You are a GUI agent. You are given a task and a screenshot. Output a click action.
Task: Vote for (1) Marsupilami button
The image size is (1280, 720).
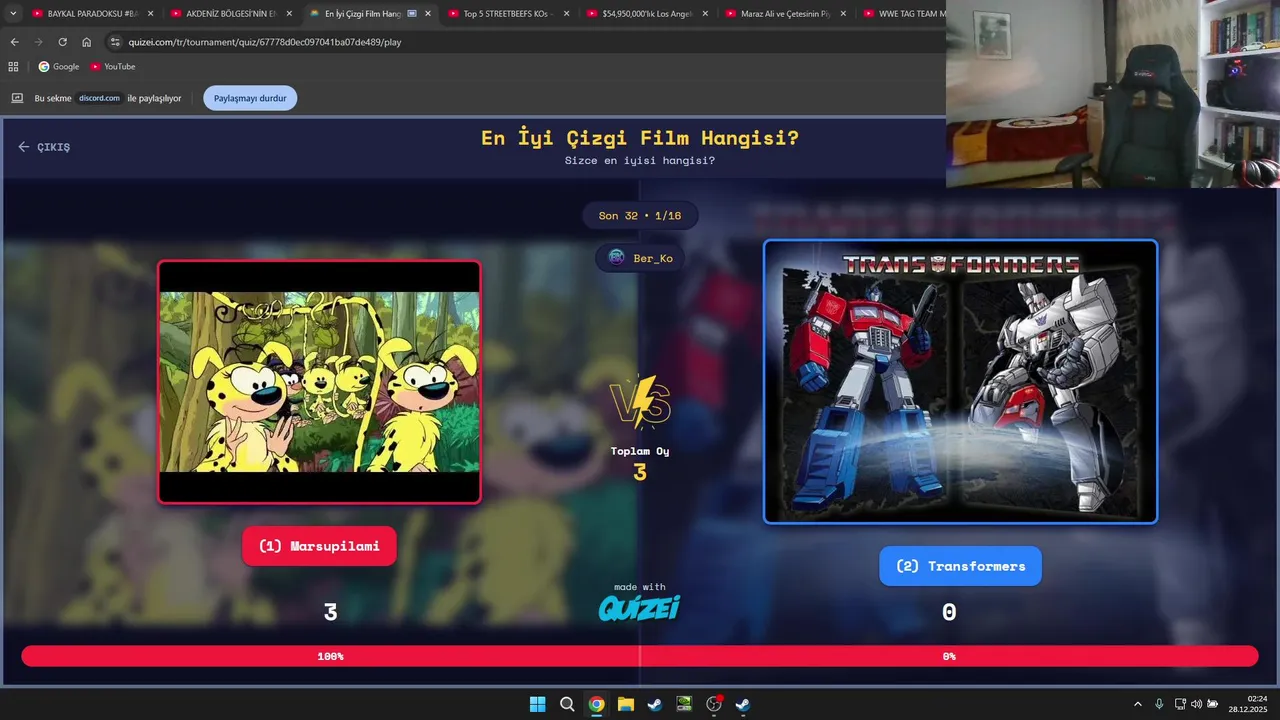pyautogui.click(x=319, y=546)
